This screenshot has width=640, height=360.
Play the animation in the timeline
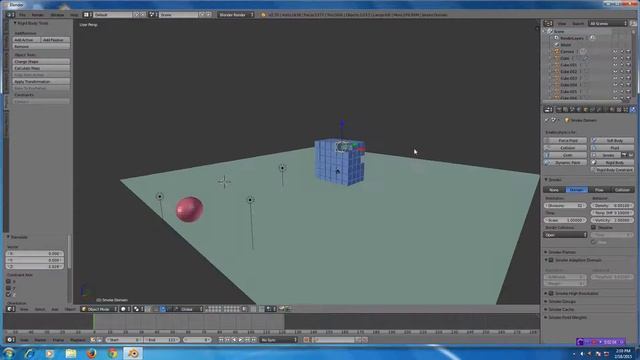click(241, 340)
